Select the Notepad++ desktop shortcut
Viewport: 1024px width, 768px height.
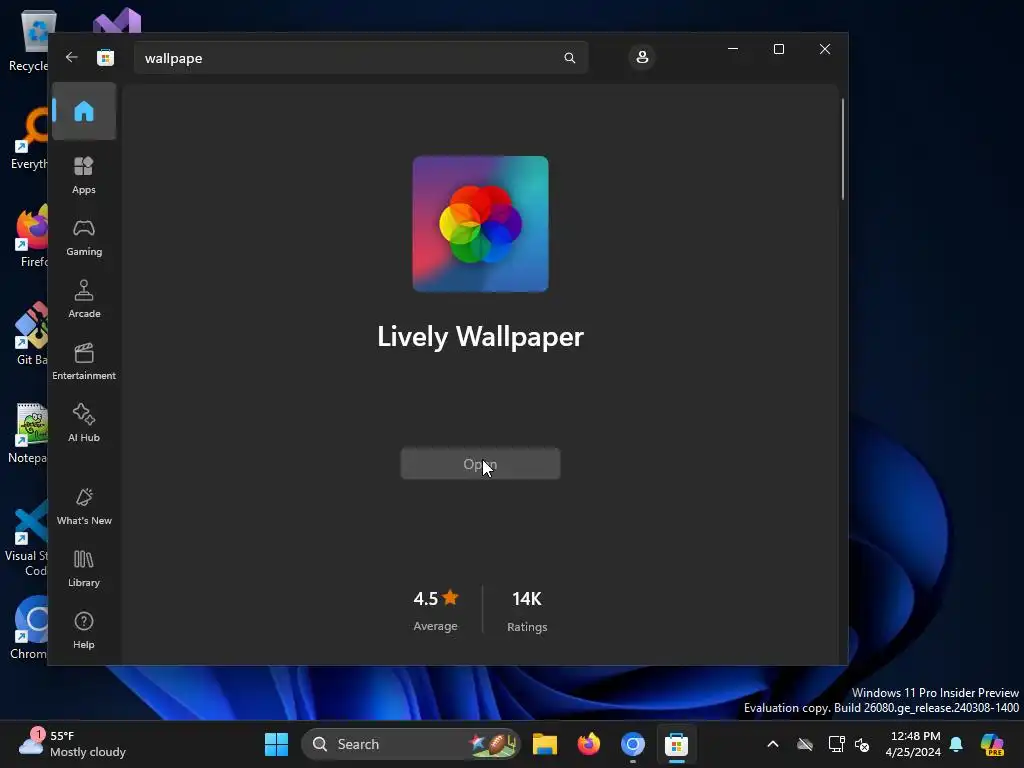[x=29, y=432]
